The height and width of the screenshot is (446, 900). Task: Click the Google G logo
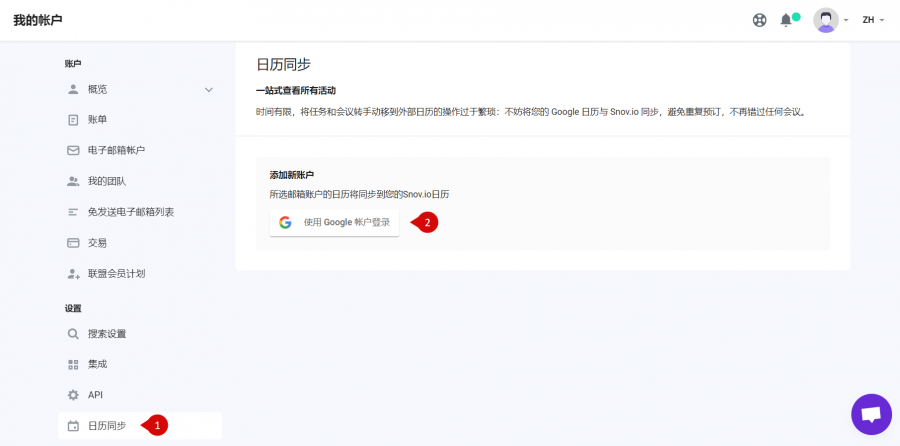click(x=285, y=223)
